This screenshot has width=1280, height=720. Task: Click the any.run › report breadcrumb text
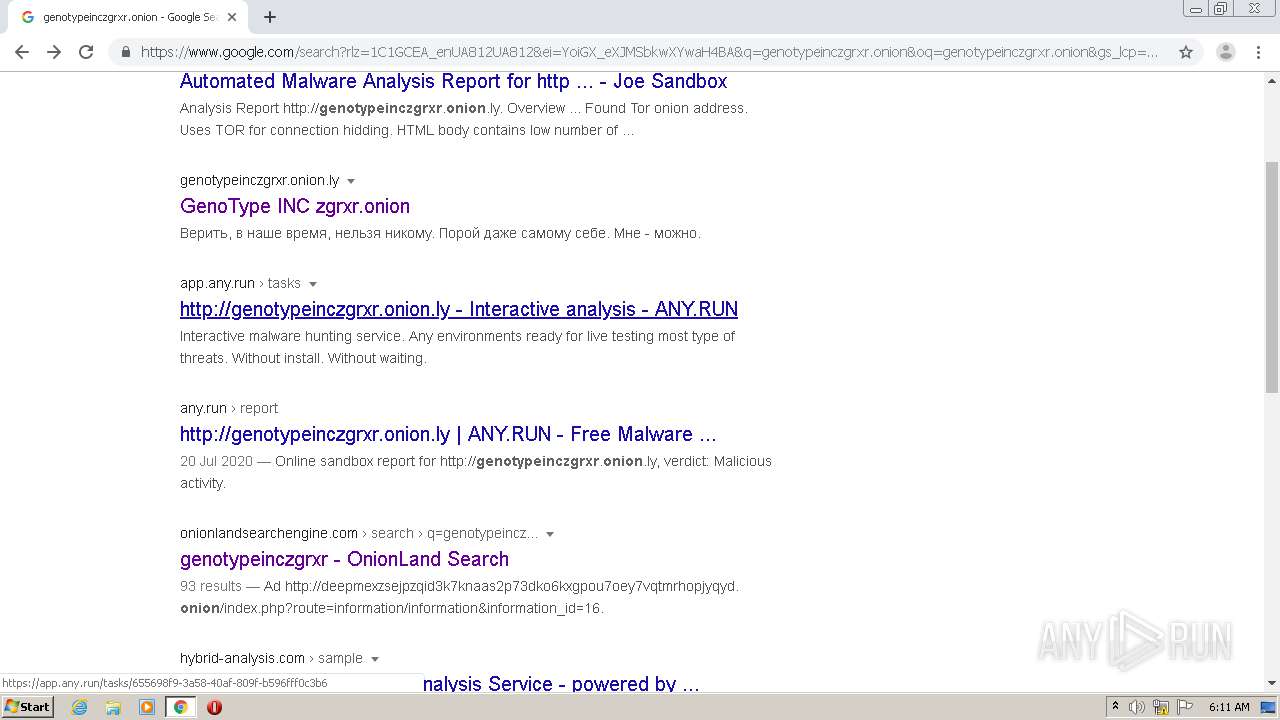click(229, 408)
